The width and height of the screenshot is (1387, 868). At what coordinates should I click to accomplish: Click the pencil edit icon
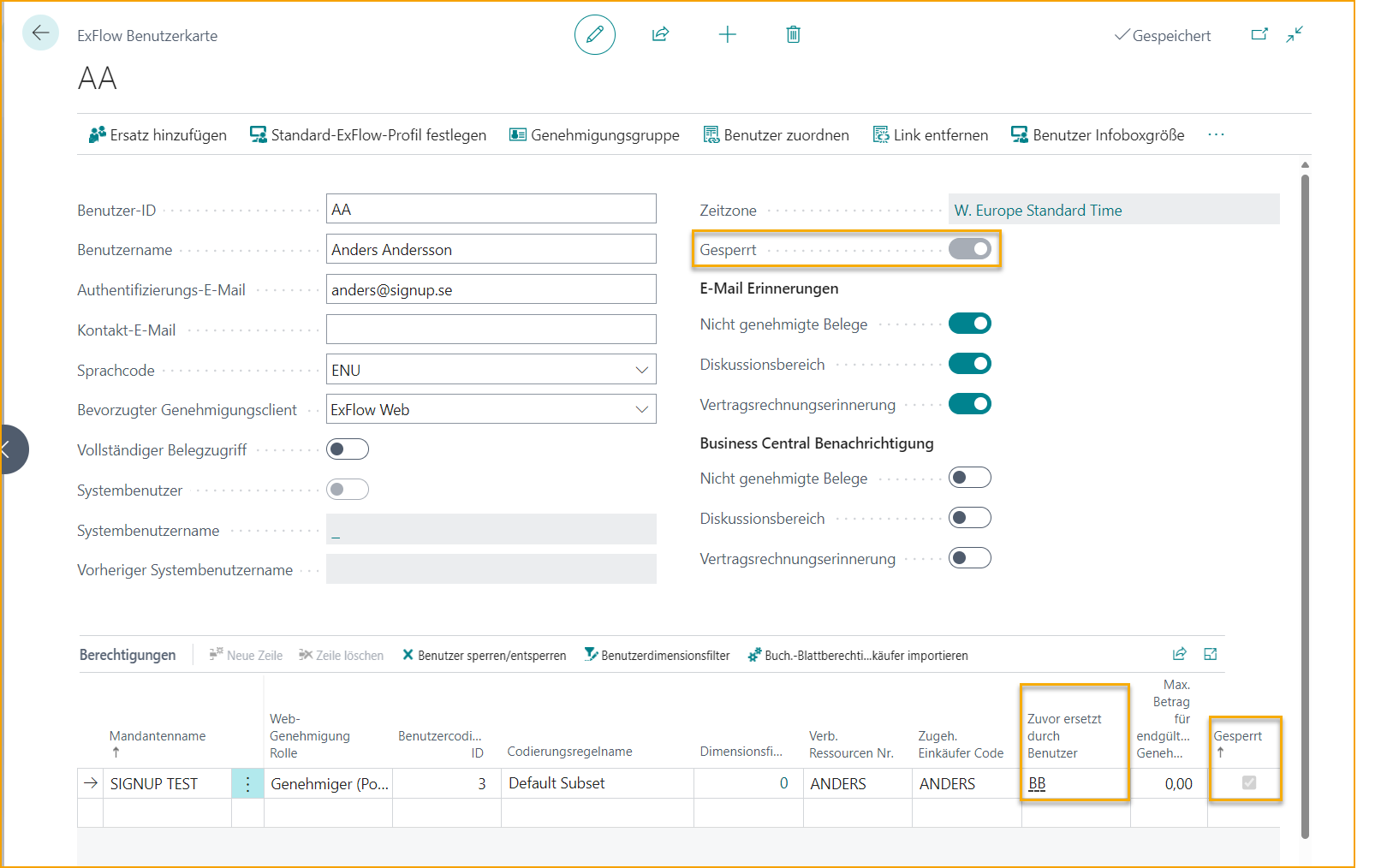(x=595, y=34)
